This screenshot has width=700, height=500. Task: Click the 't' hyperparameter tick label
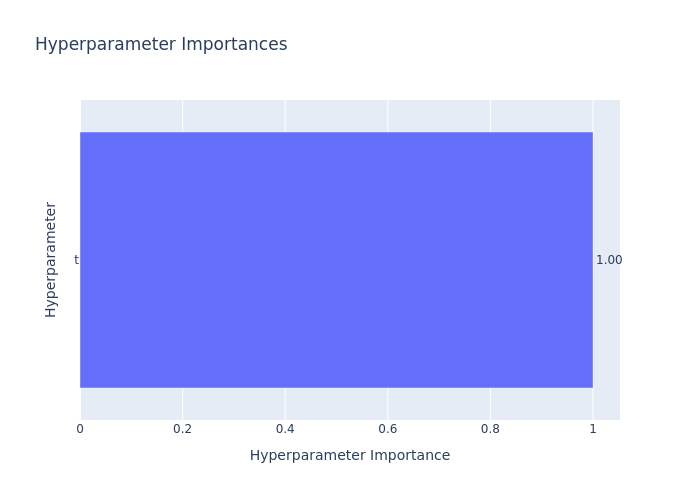pos(76,260)
